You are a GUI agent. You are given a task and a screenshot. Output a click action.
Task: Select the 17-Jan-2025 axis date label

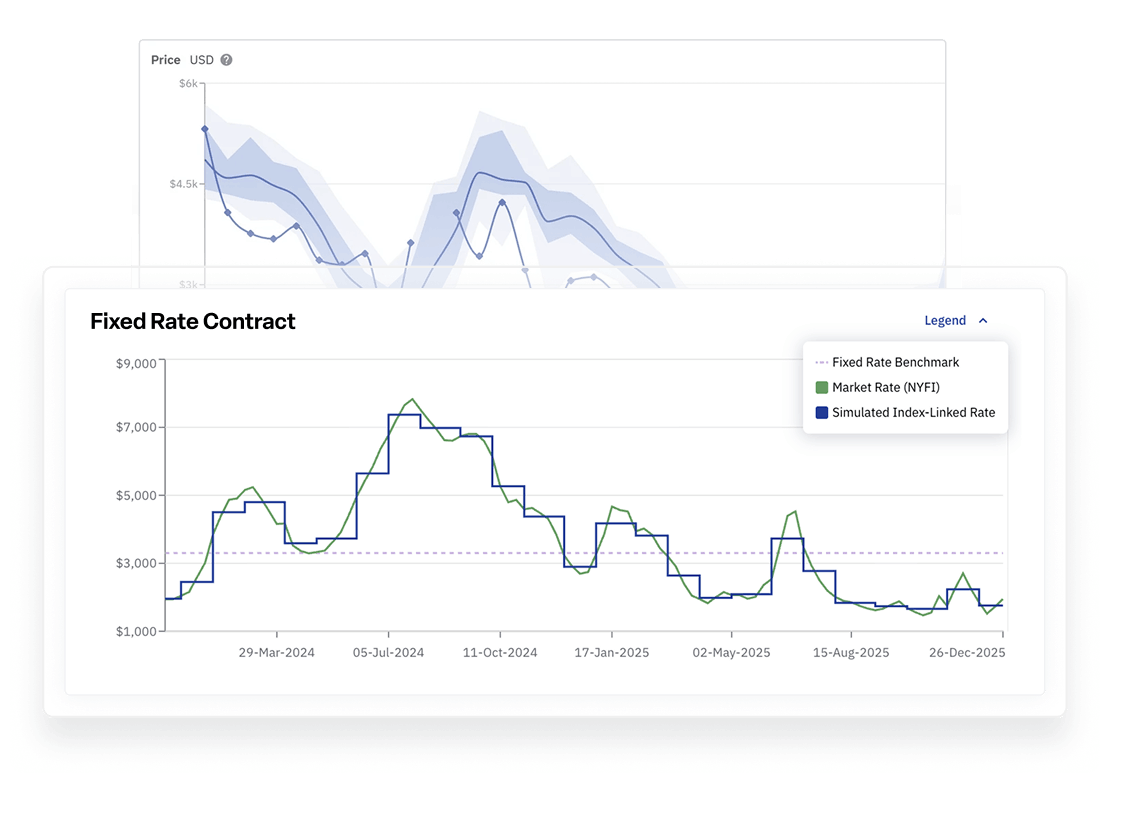[x=612, y=653]
